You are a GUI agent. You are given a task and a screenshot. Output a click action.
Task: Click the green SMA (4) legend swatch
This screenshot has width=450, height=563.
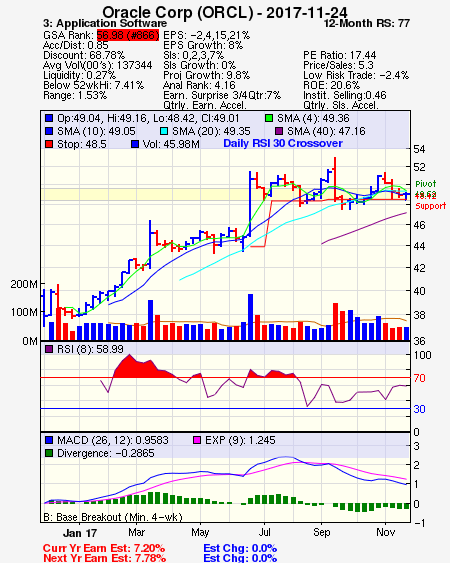click(269, 118)
